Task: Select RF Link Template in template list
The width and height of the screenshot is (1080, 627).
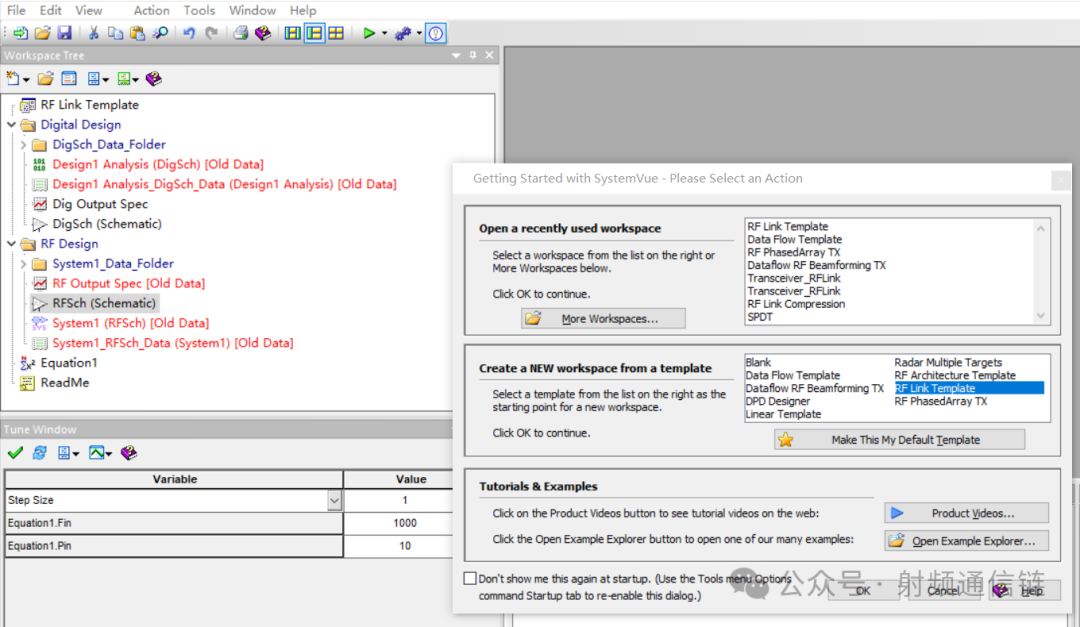Action: coord(968,389)
